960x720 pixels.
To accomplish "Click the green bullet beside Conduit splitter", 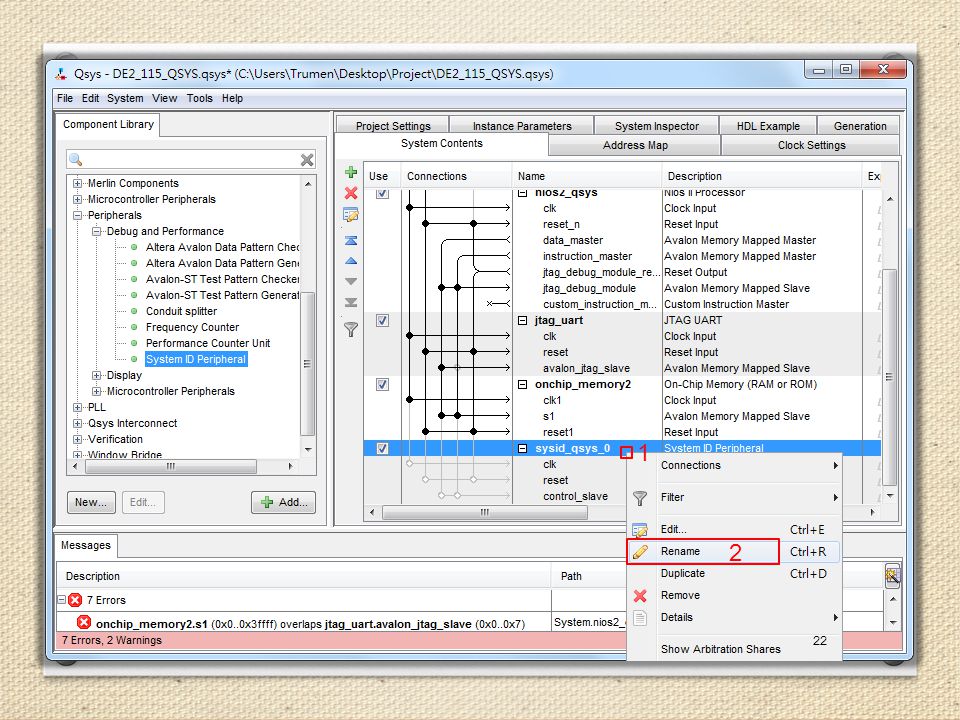I will point(134,311).
